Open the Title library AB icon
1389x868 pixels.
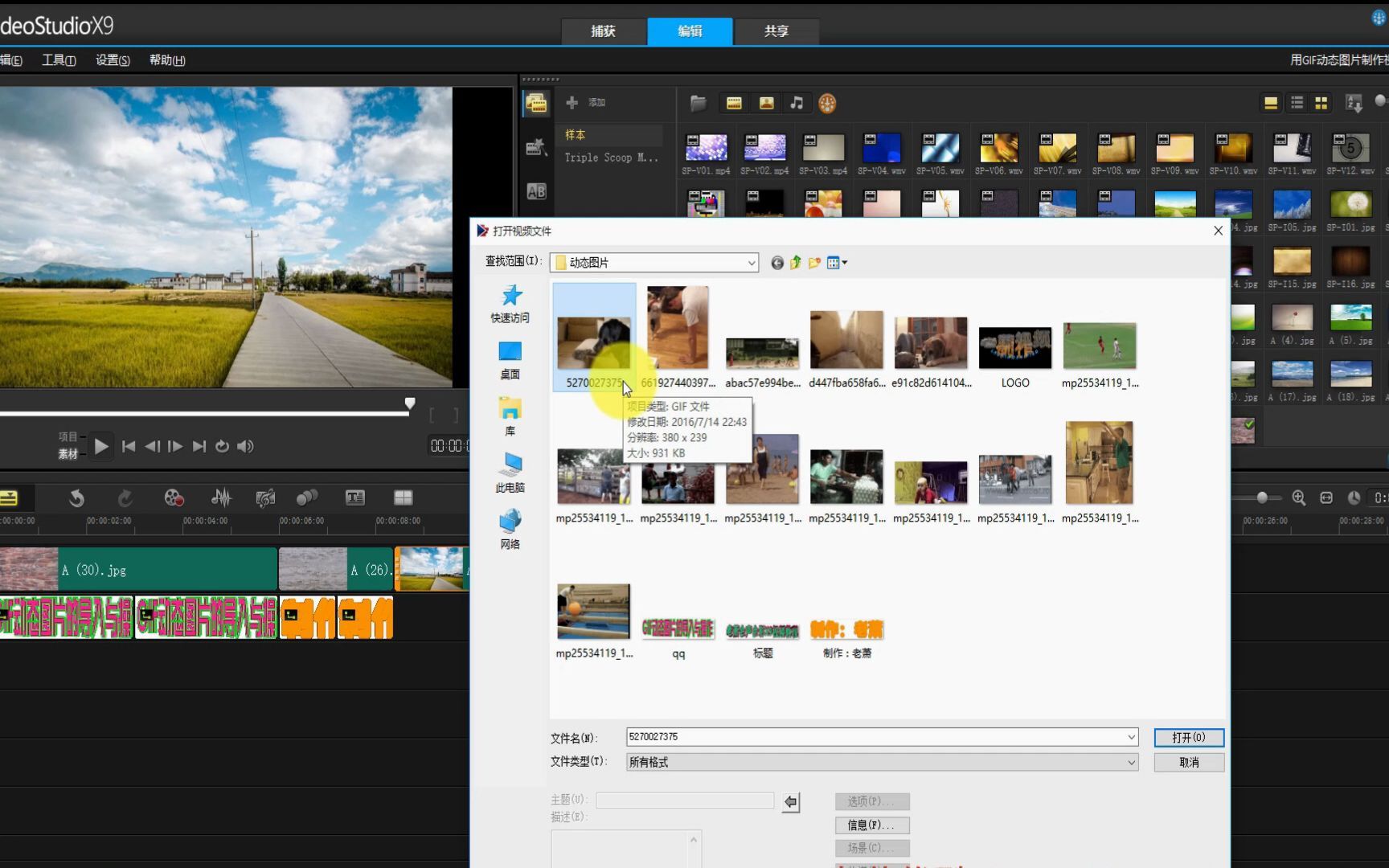(x=536, y=191)
